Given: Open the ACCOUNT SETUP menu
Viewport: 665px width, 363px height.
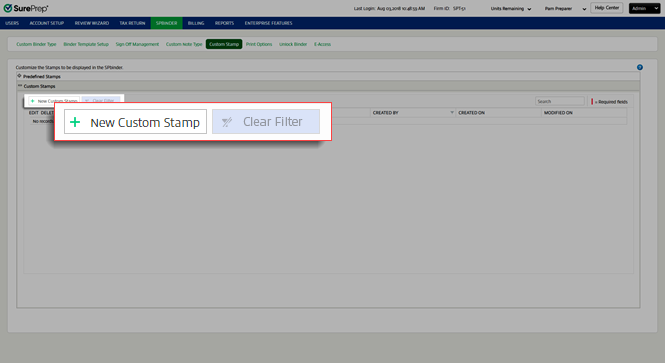Looking at the screenshot, I should tap(47, 23).
